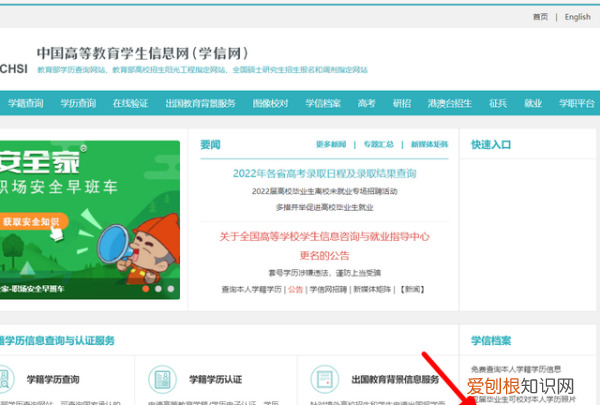The height and width of the screenshot is (405, 600).
Task: Open 新媒体矩阵 link in news header
Action: pos(429,144)
